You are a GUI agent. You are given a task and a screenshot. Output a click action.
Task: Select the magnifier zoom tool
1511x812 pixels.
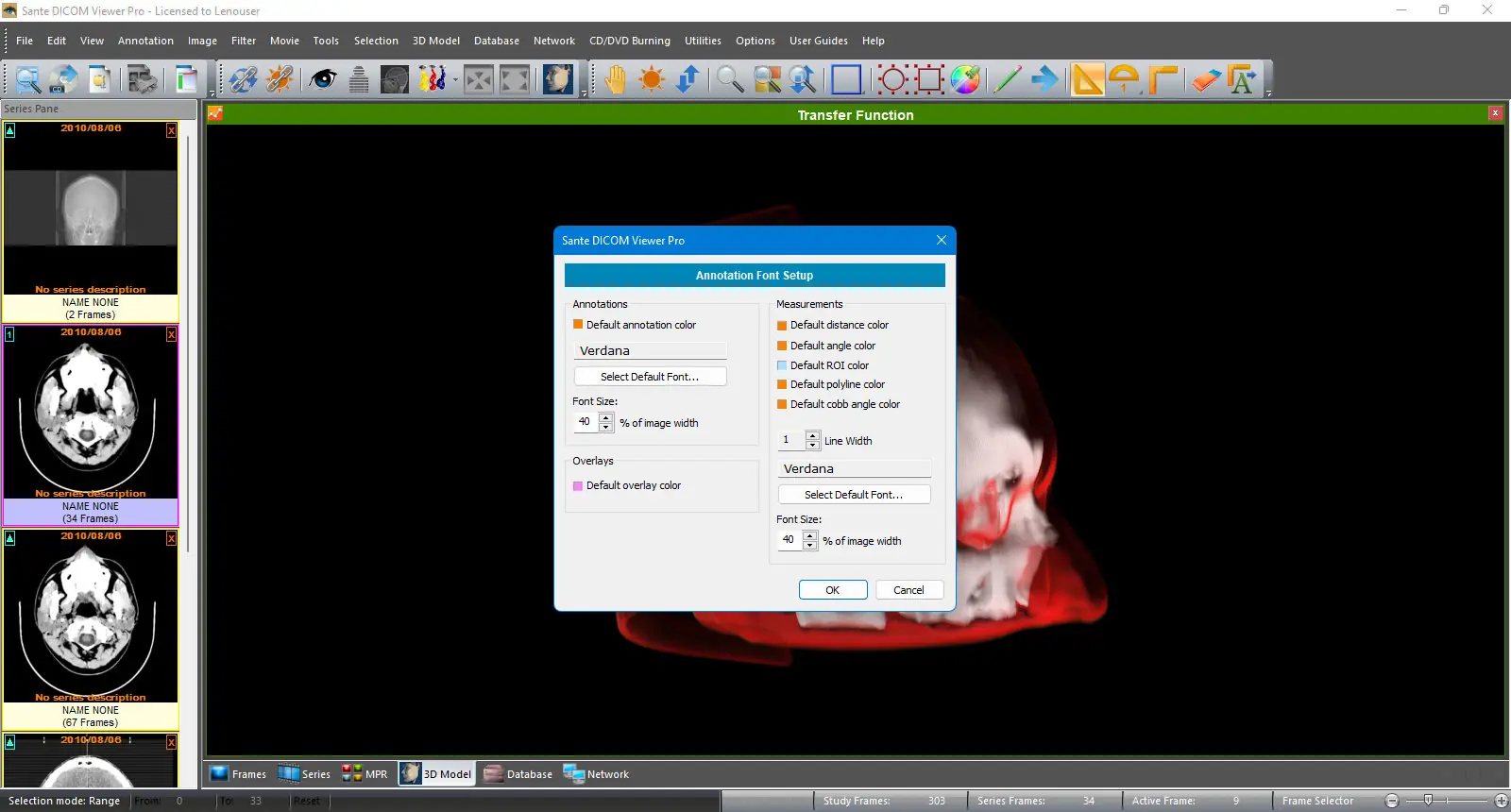pos(729,79)
